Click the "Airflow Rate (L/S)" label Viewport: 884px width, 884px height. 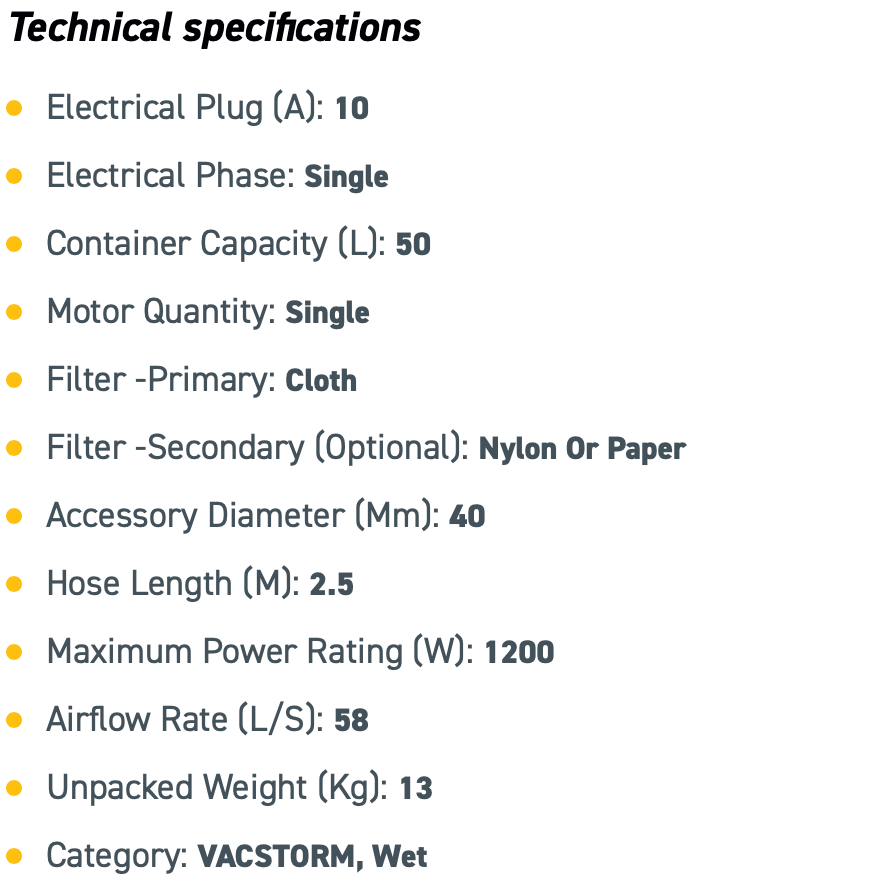184,720
